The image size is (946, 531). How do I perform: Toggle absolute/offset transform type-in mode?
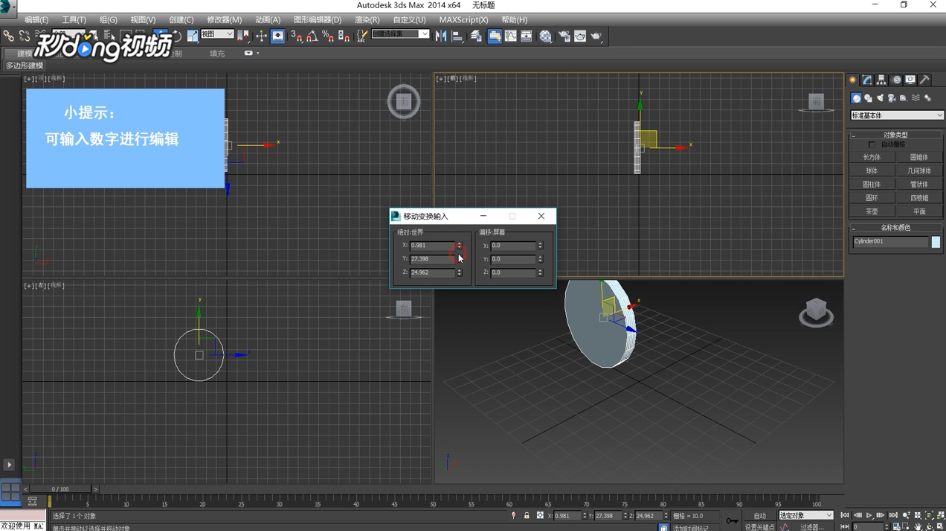(x=540, y=515)
